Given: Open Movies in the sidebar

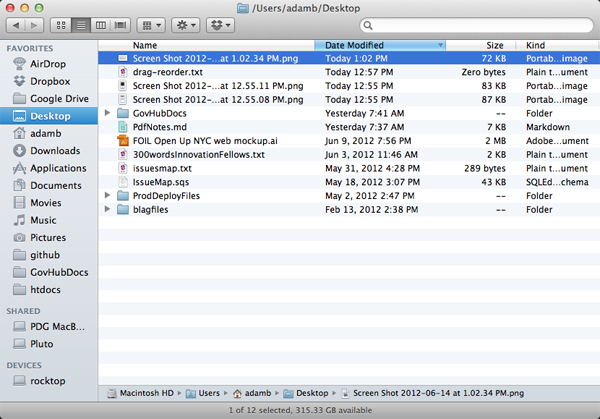Looking at the screenshot, I should click(x=49, y=203).
